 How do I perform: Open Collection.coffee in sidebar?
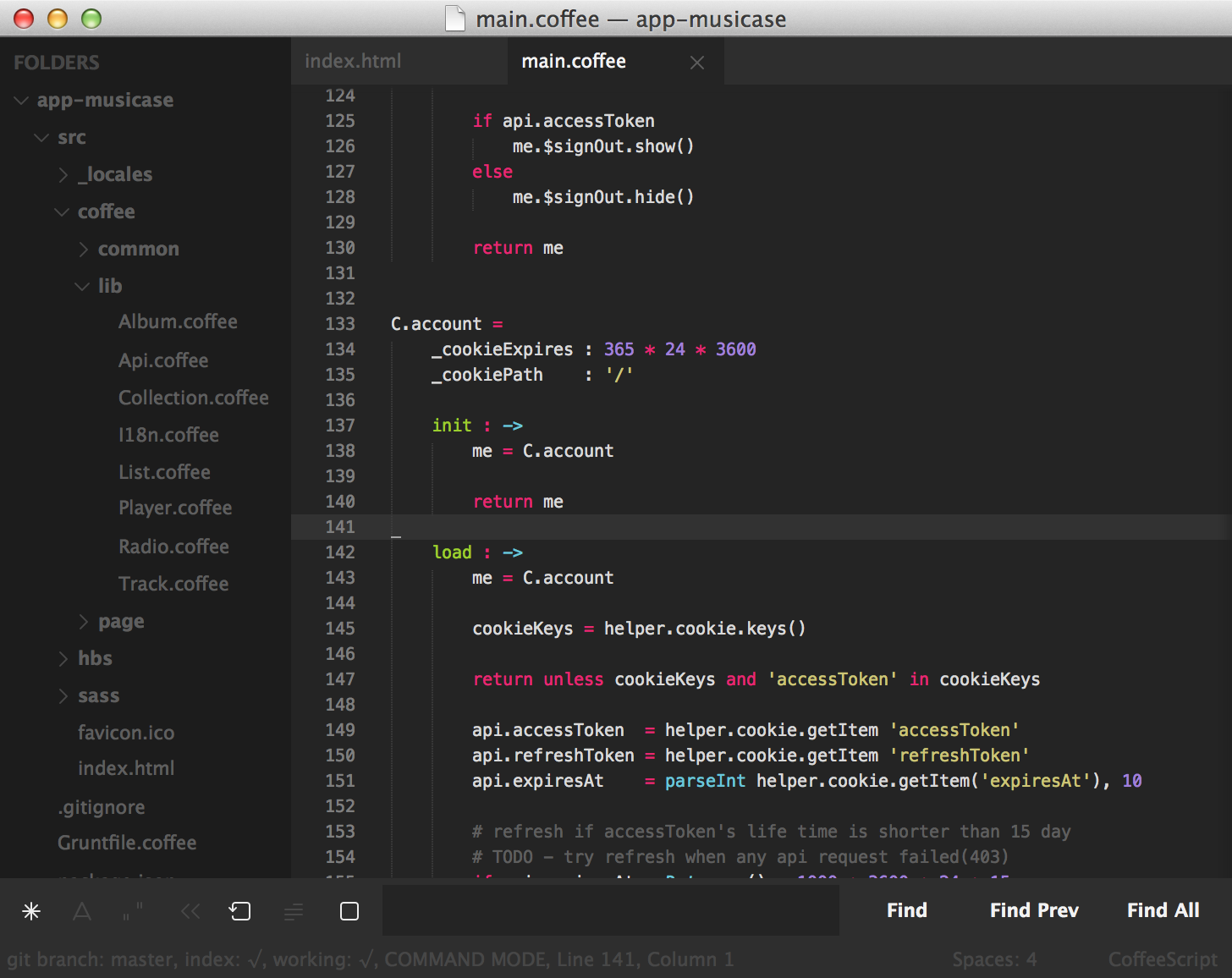coord(194,398)
